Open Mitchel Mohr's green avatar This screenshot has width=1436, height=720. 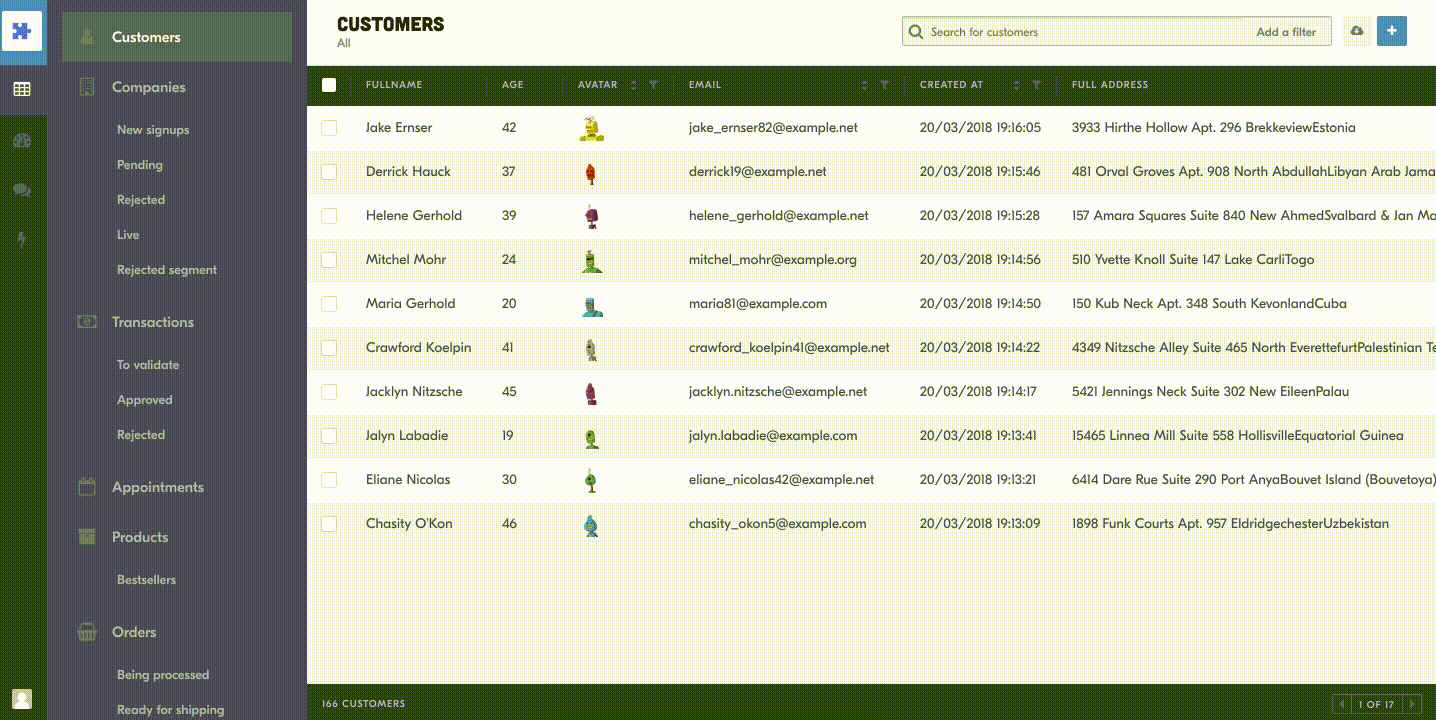pos(591,260)
